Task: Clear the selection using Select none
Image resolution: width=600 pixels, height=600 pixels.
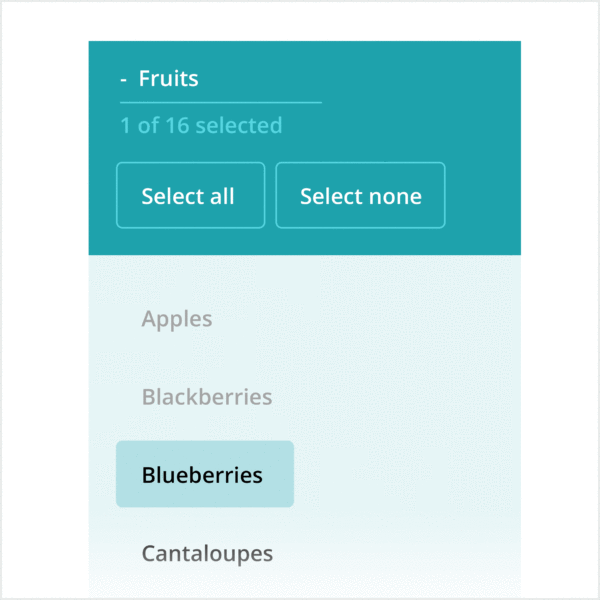Action: click(360, 196)
